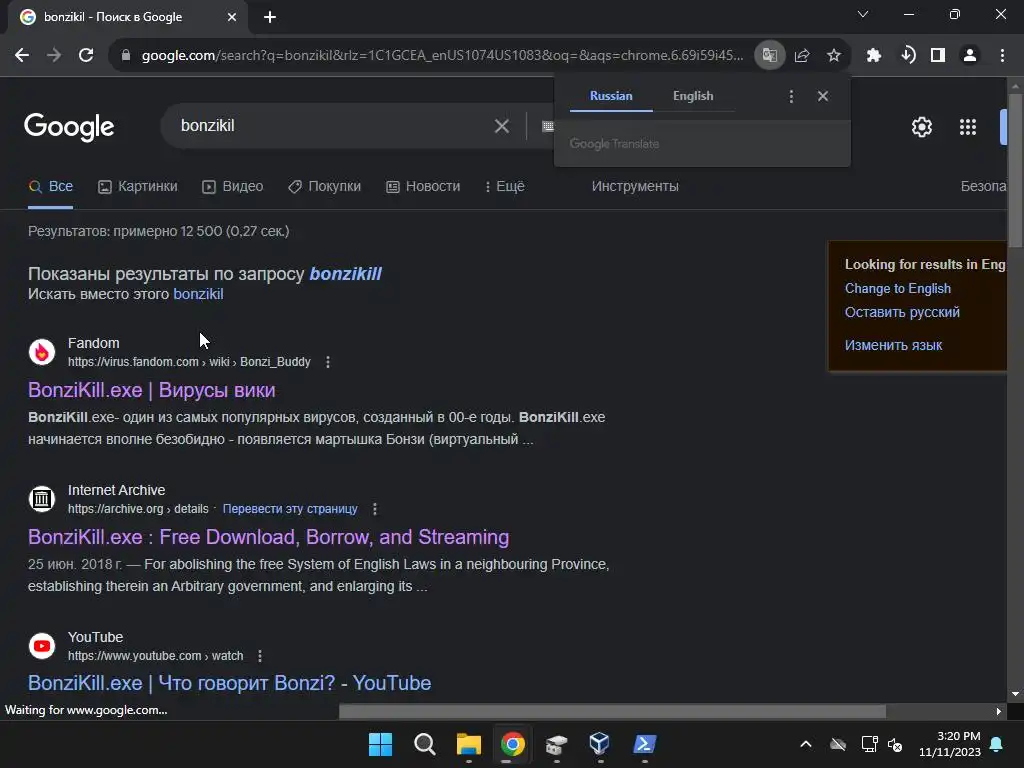This screenshot has height=768, width=1024.
Task: Open File Explorer from taskbar
Action: 469,744
